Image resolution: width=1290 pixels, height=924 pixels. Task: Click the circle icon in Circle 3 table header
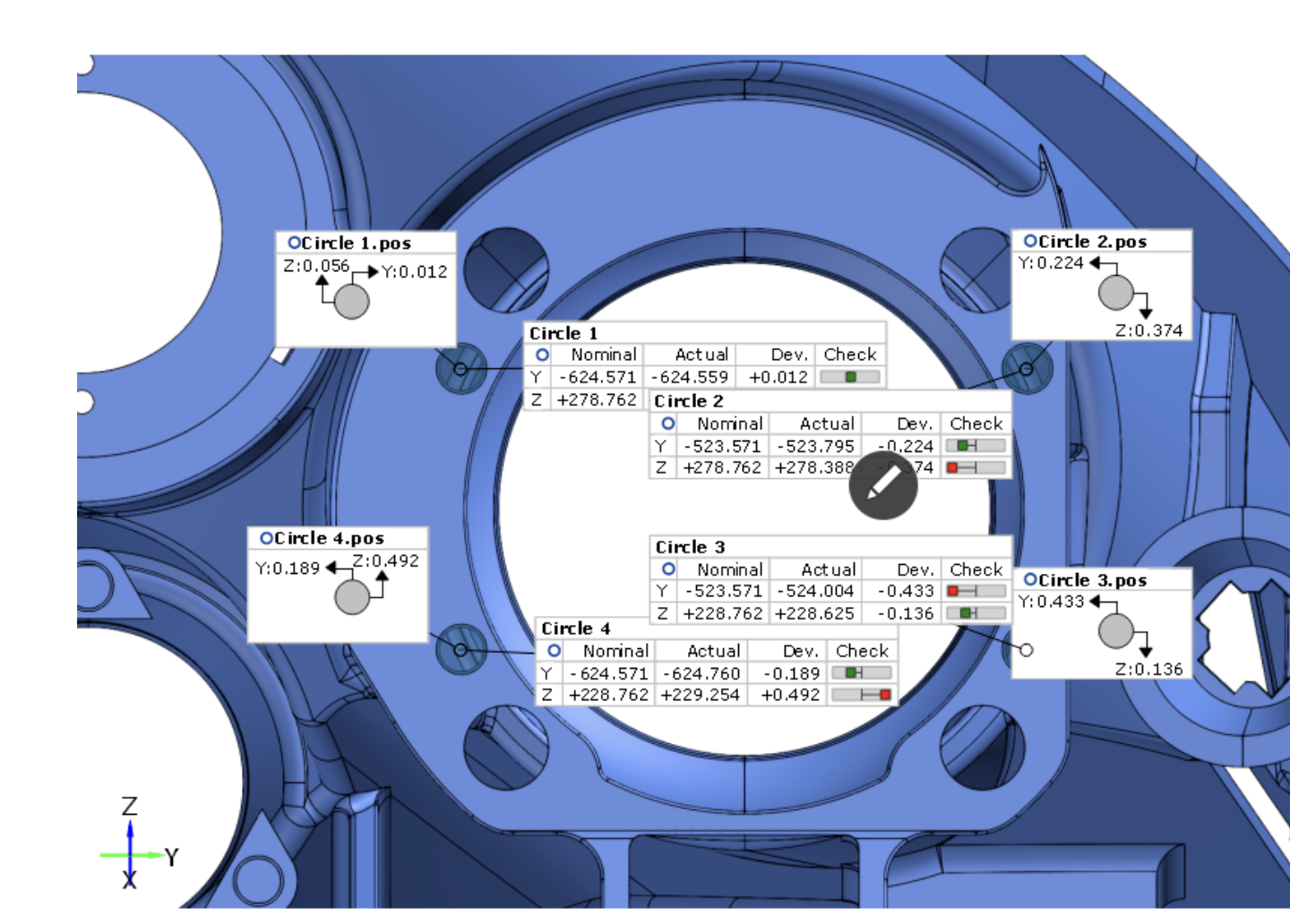tap(668, 569)
